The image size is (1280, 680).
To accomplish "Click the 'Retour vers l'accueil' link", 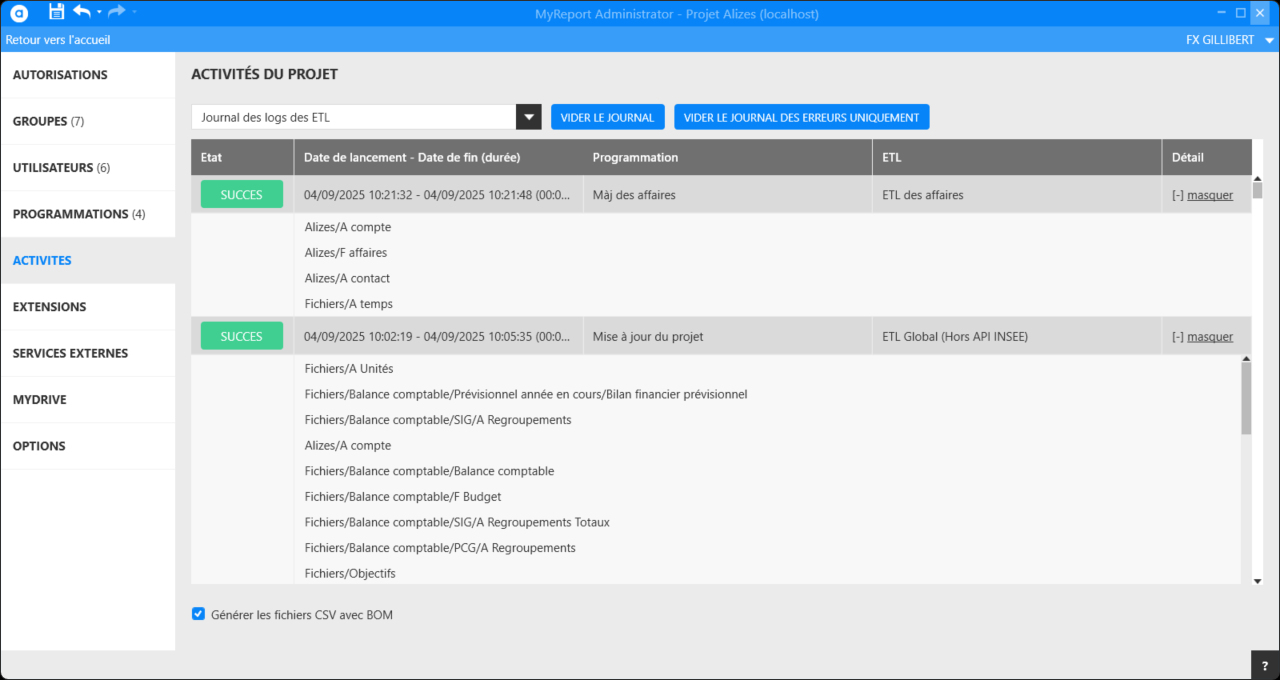I will pyautogui.click(x=58, y=40).
